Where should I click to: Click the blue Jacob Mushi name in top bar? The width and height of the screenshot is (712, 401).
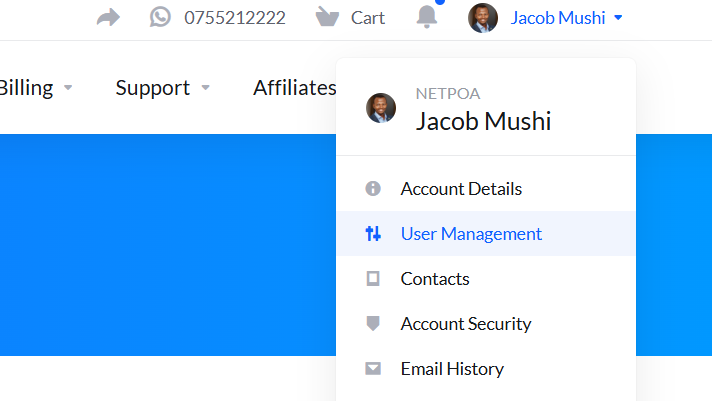click(x=557, y=17)
